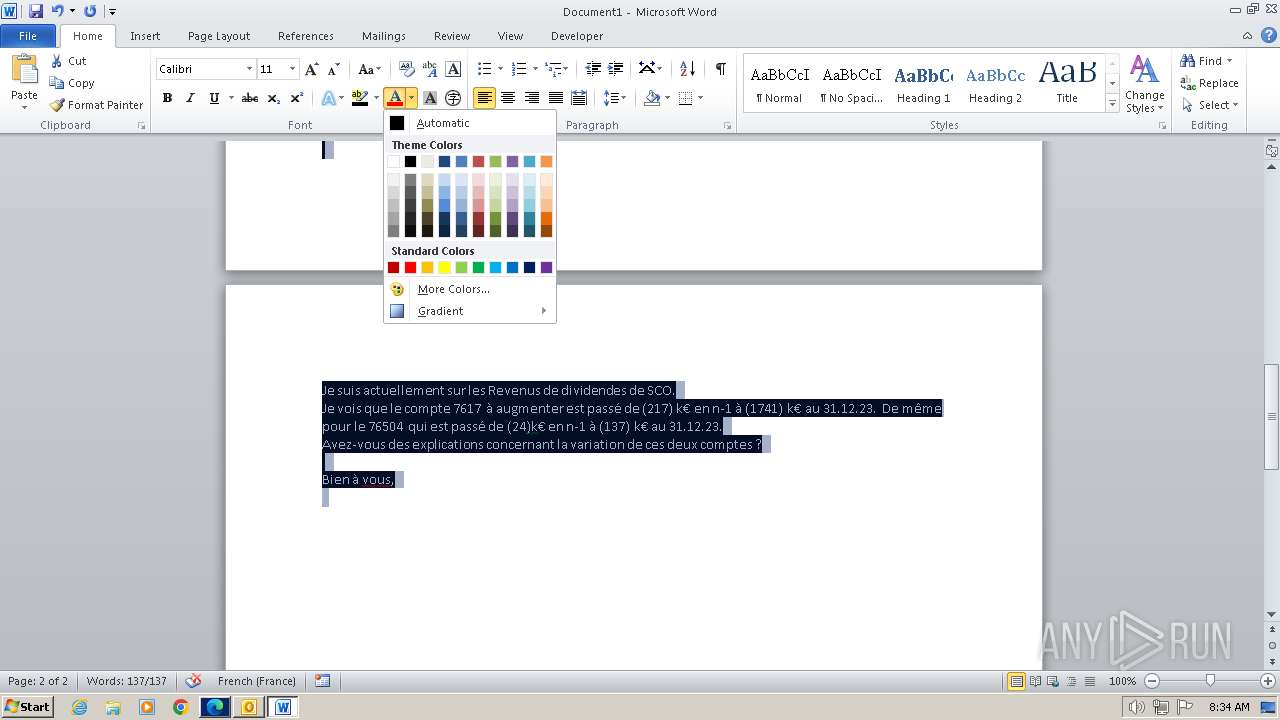The image size is (1280, 720).
Task: Toggle Bold formatting
Action: point(167,98)
